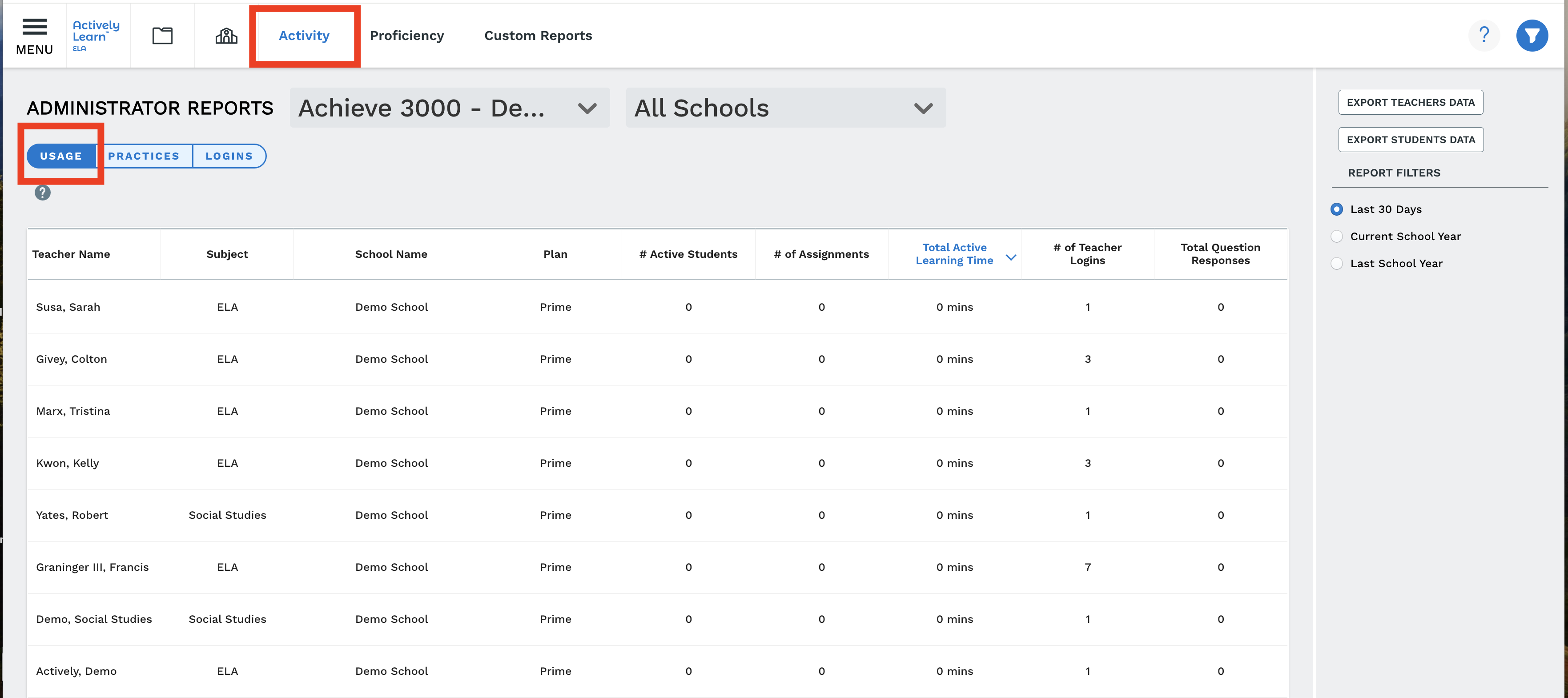The height and width of the screenshot is (698, 1568).
Task: Click teacher logins value 7 for Graninger
Action: pyautogui.click(x=1087, y=567)
